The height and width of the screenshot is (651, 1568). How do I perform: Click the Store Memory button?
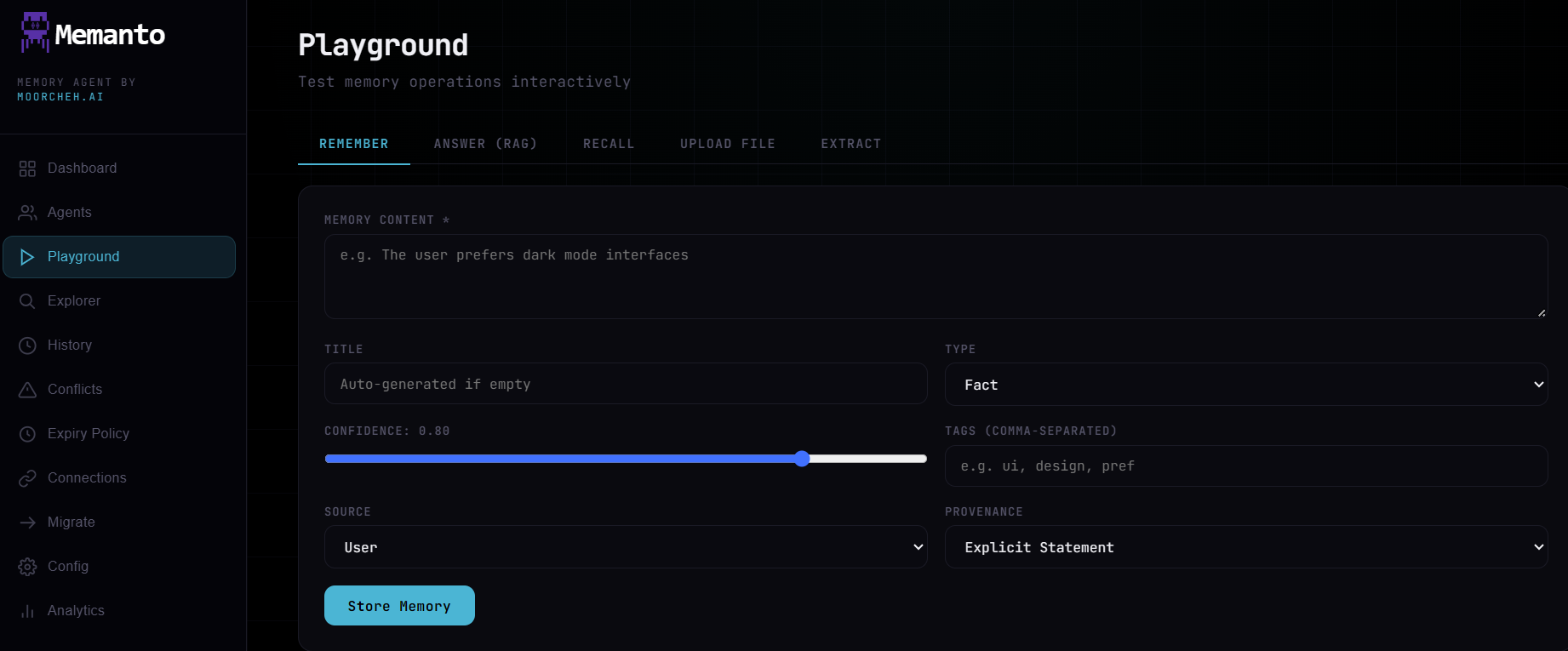(x=399, y=606)
